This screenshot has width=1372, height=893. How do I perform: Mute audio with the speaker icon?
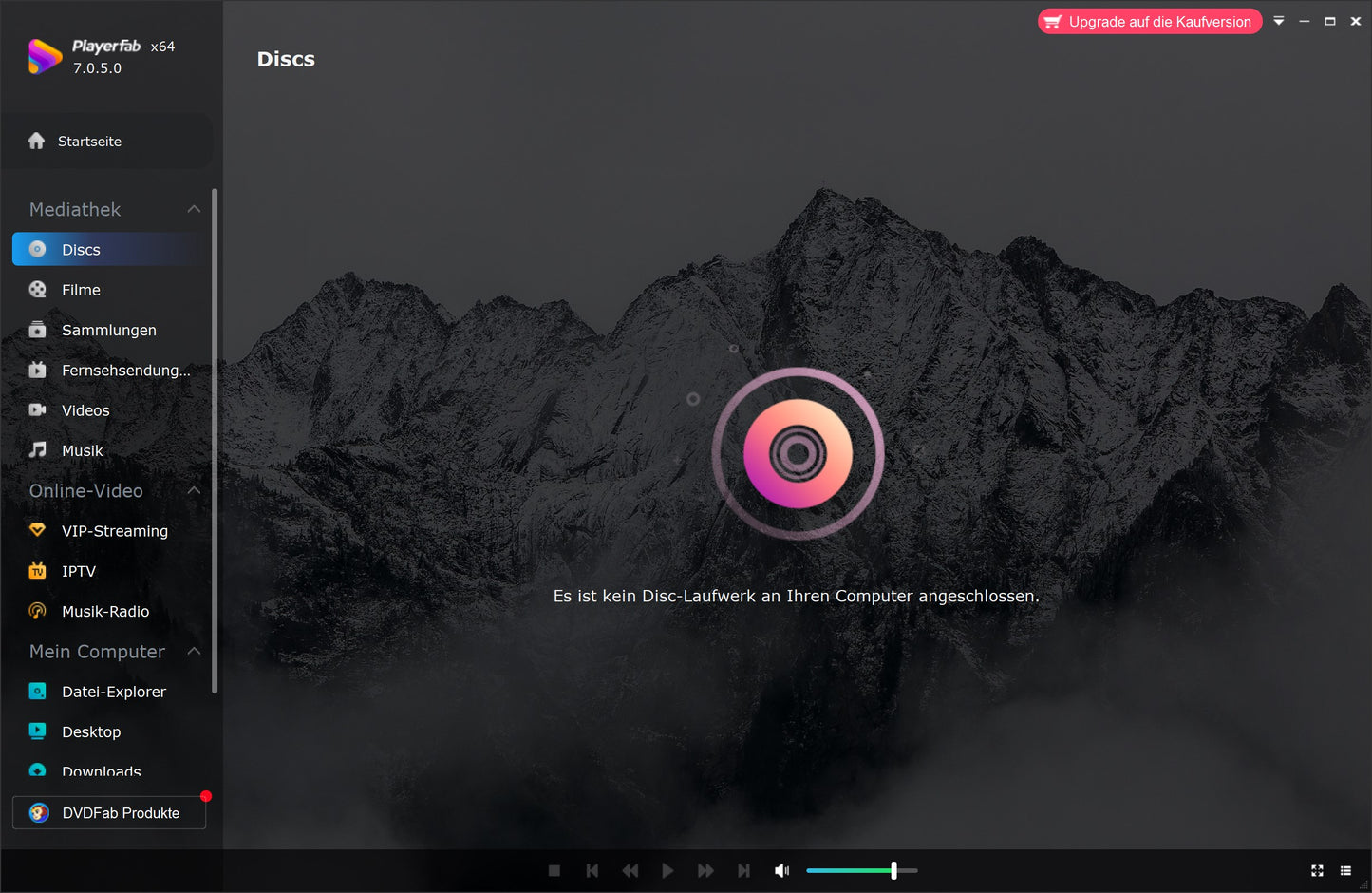click(x=781, y=870)
